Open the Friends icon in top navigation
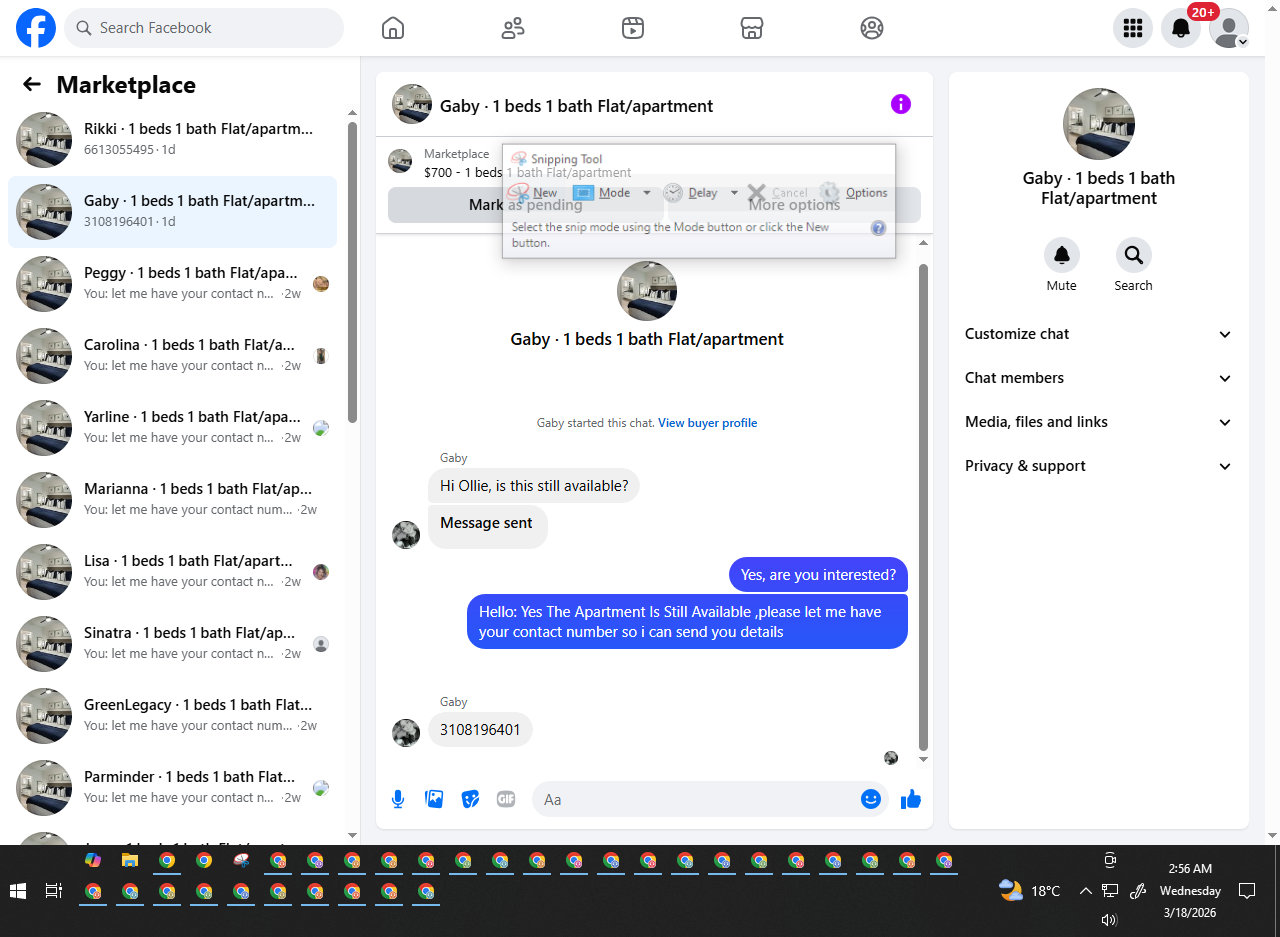Screen dimensions: 1280x937 tap(513, 28)
